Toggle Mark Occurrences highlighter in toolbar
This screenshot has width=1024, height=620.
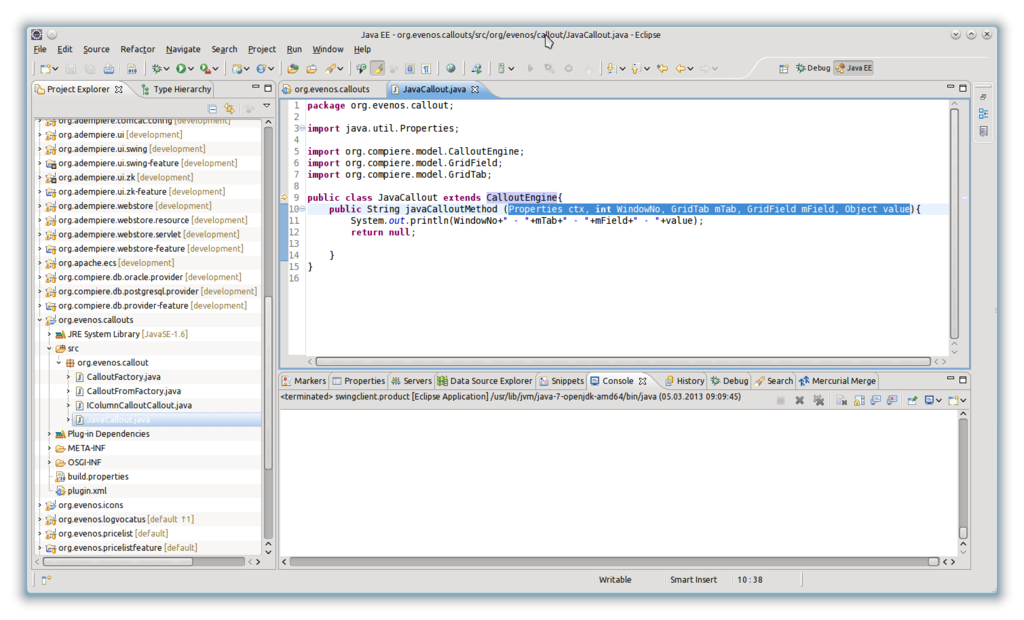click(x=377, y=69)
